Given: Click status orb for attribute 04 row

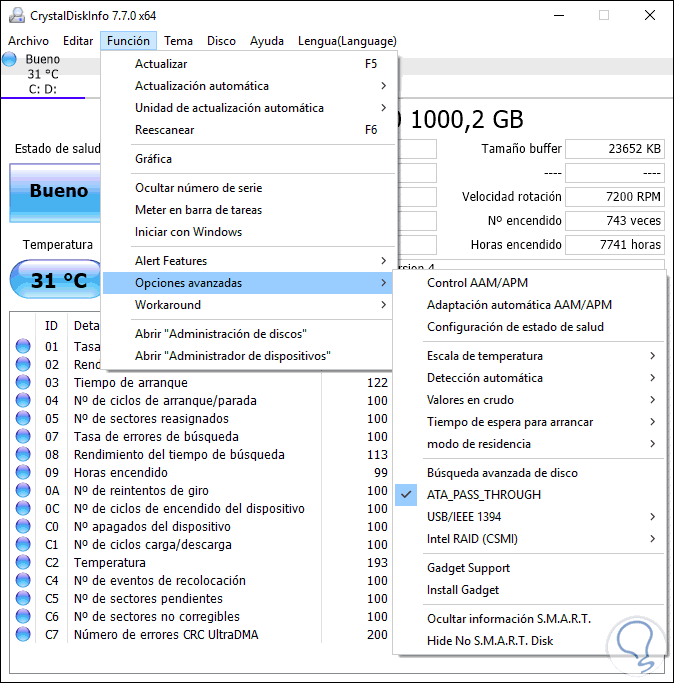Looking at the screenshot, I should click(x=23, y=400).
